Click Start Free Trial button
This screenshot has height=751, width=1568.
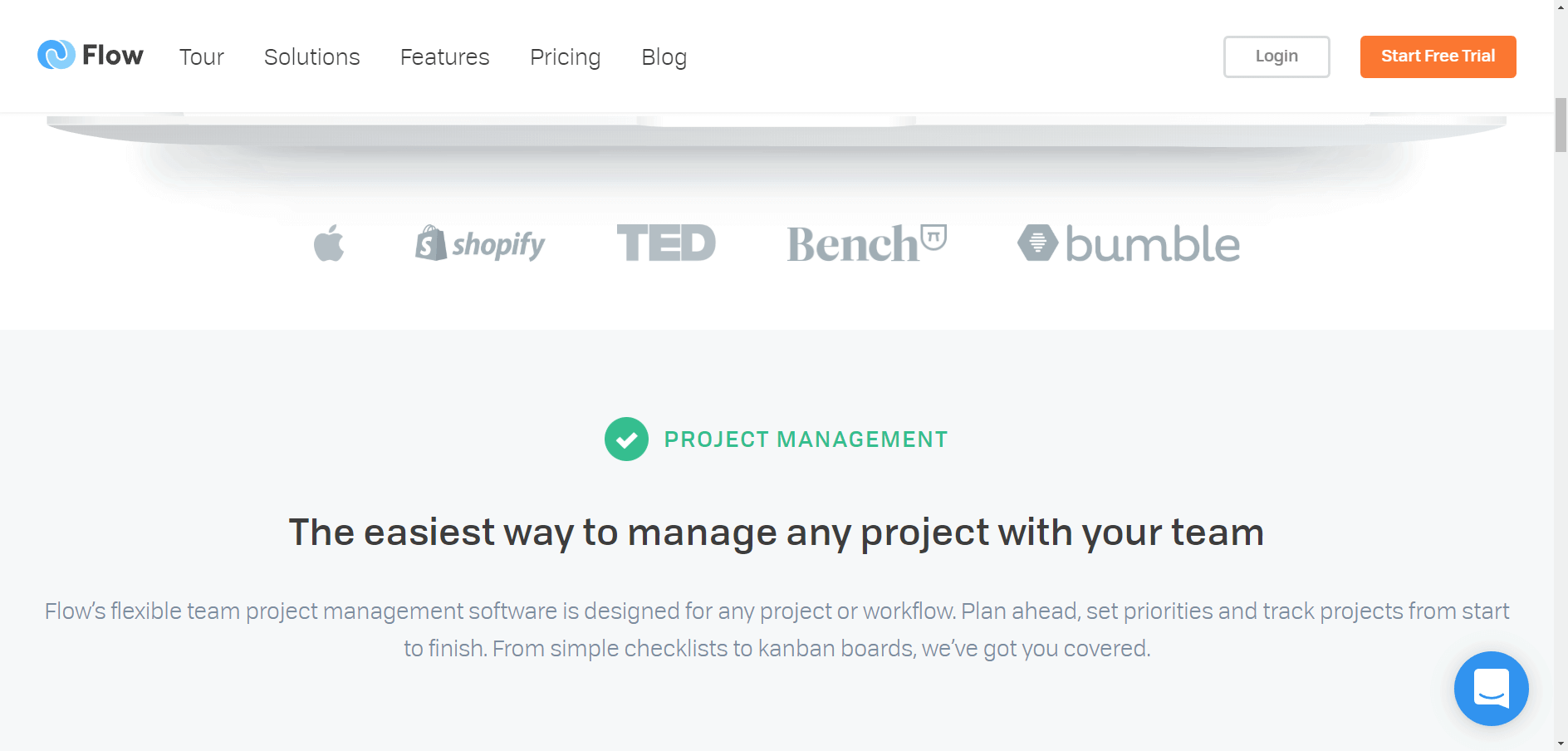pyautogui.click(x=1438, y=56)
